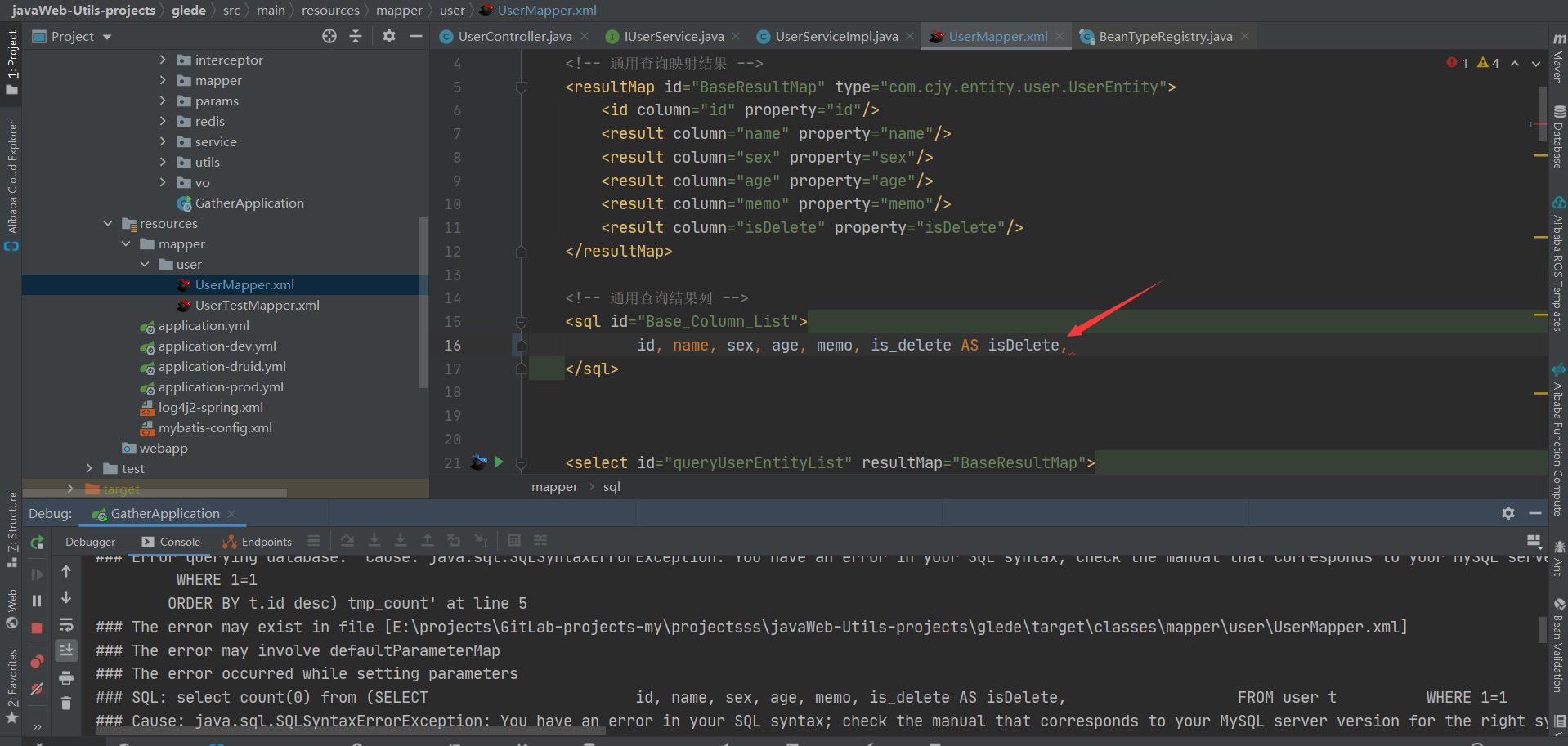Click Step Over icon in debug toolbar
The image size is (1568, 746).
[x=347, y=541]
